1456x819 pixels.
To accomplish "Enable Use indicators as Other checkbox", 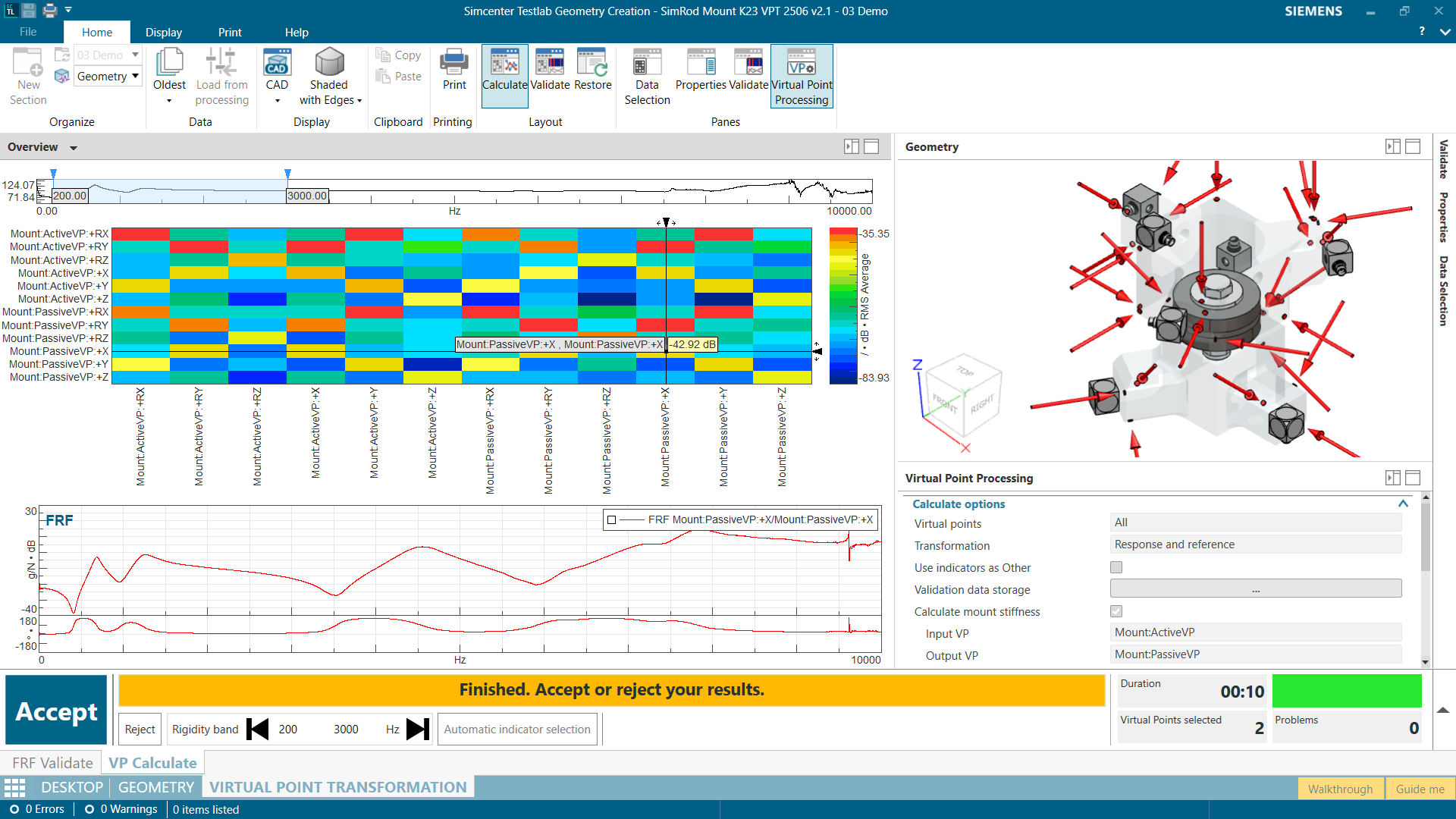I will click(1116, 567).
